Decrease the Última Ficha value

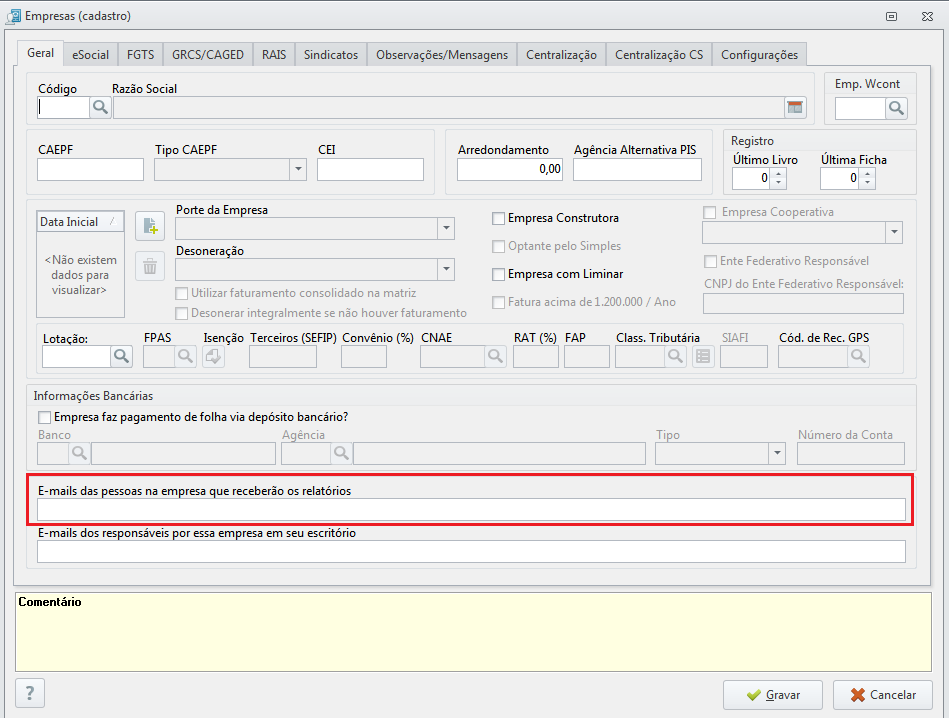click(x=868, y=183)
